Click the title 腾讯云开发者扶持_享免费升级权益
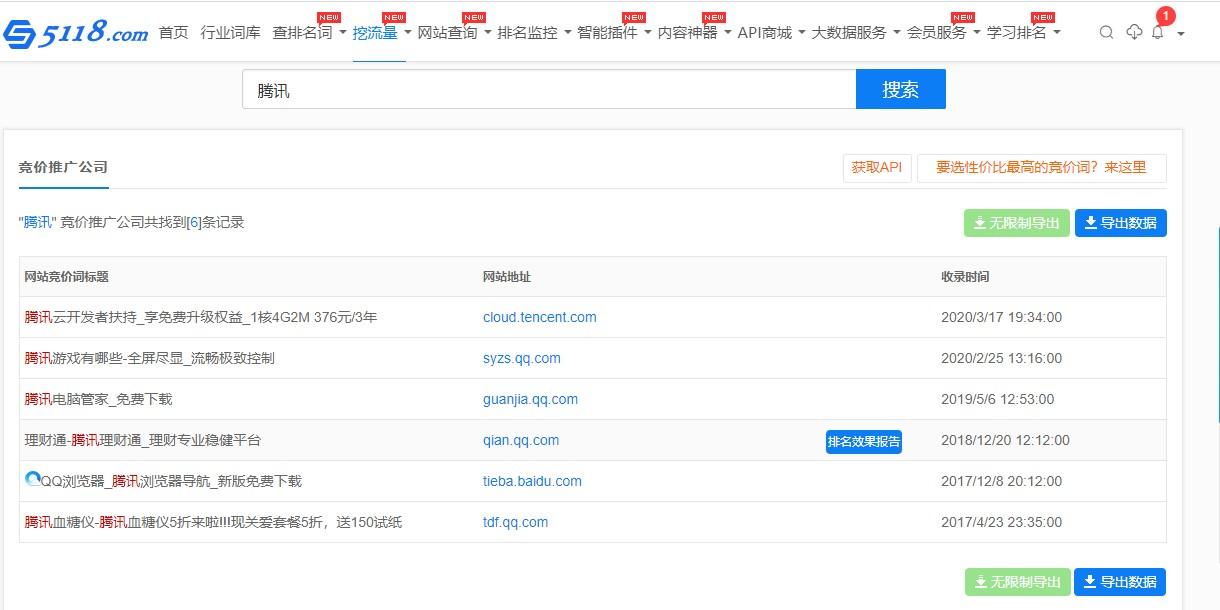The height and width of the screenshot is (610, 1220). click(201, 317)
